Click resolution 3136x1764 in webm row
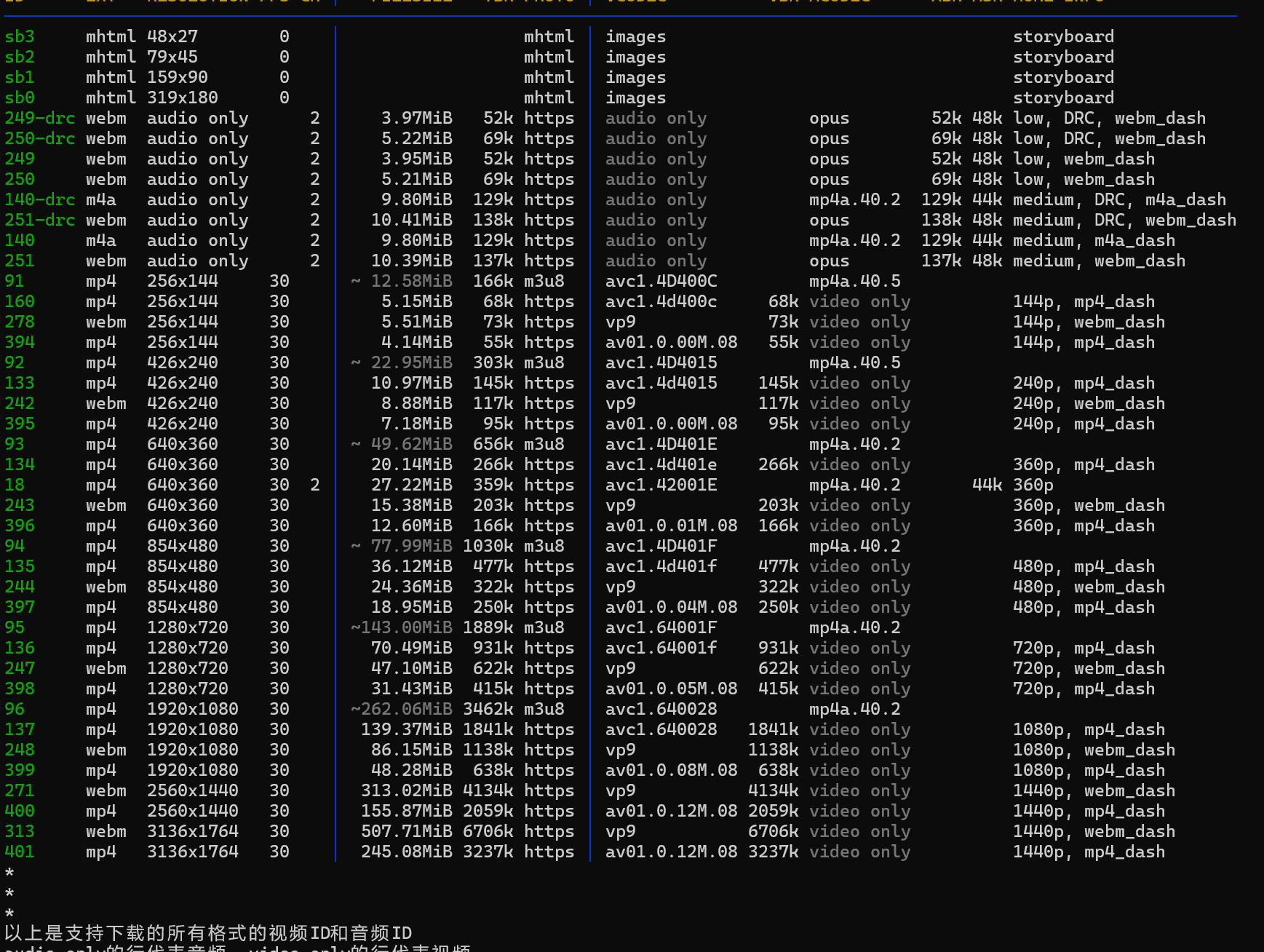The width and height of the screenshot is (1264, 952). click(x=193, y=831)
